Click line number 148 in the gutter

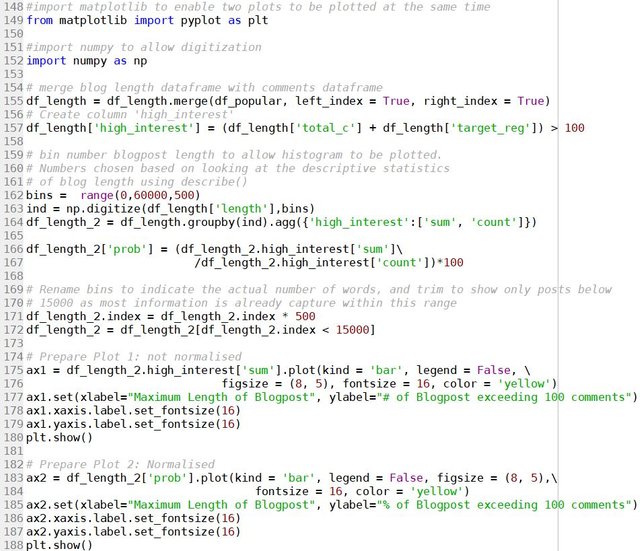coord(12,6)
